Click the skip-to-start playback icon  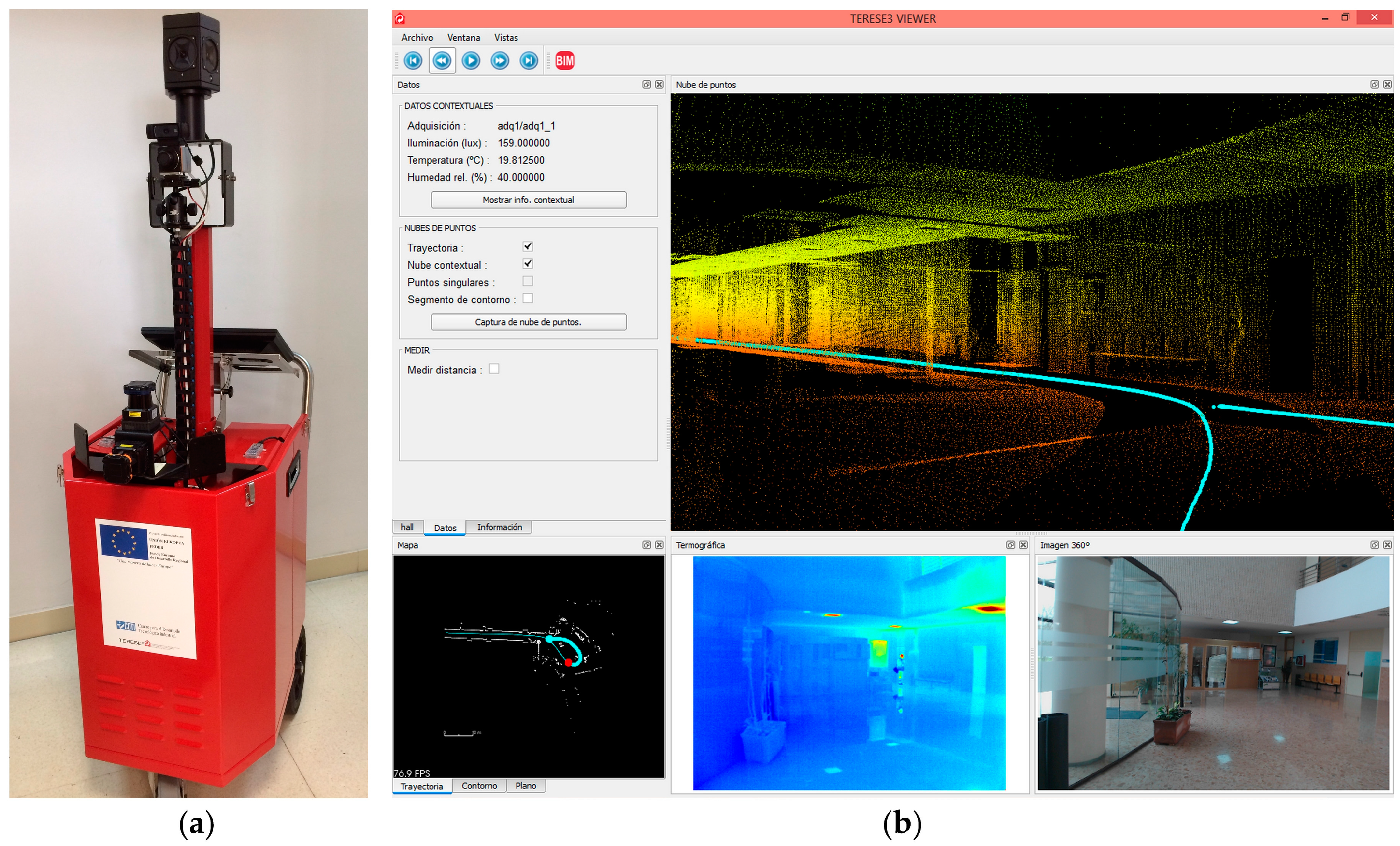[412, 60]
